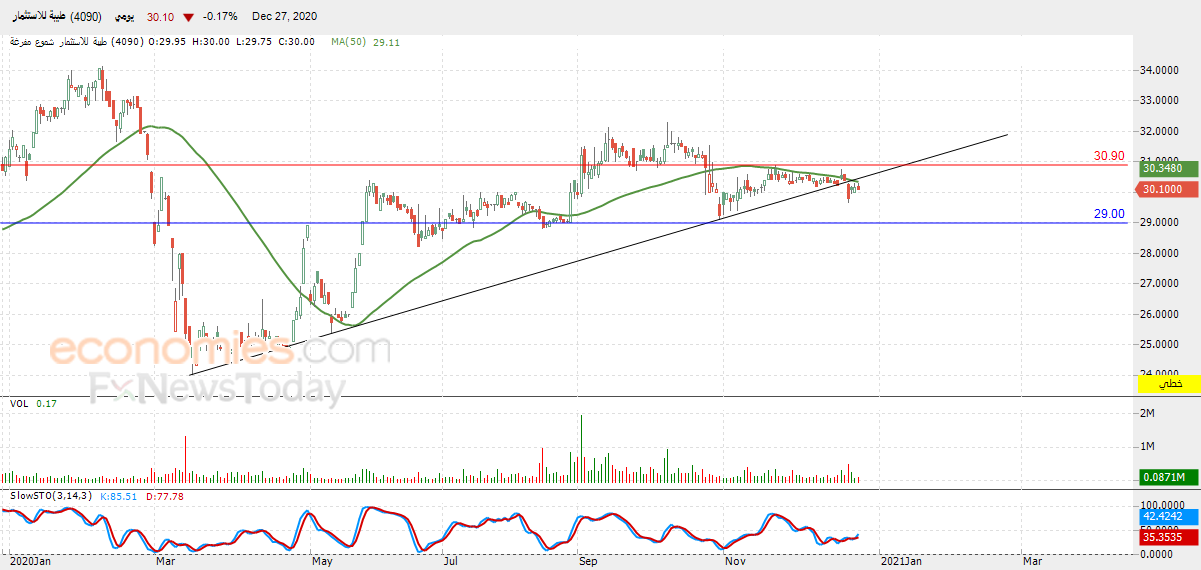Click the Sep marker on time axis

pyautogui.click(x=588, y=562)
